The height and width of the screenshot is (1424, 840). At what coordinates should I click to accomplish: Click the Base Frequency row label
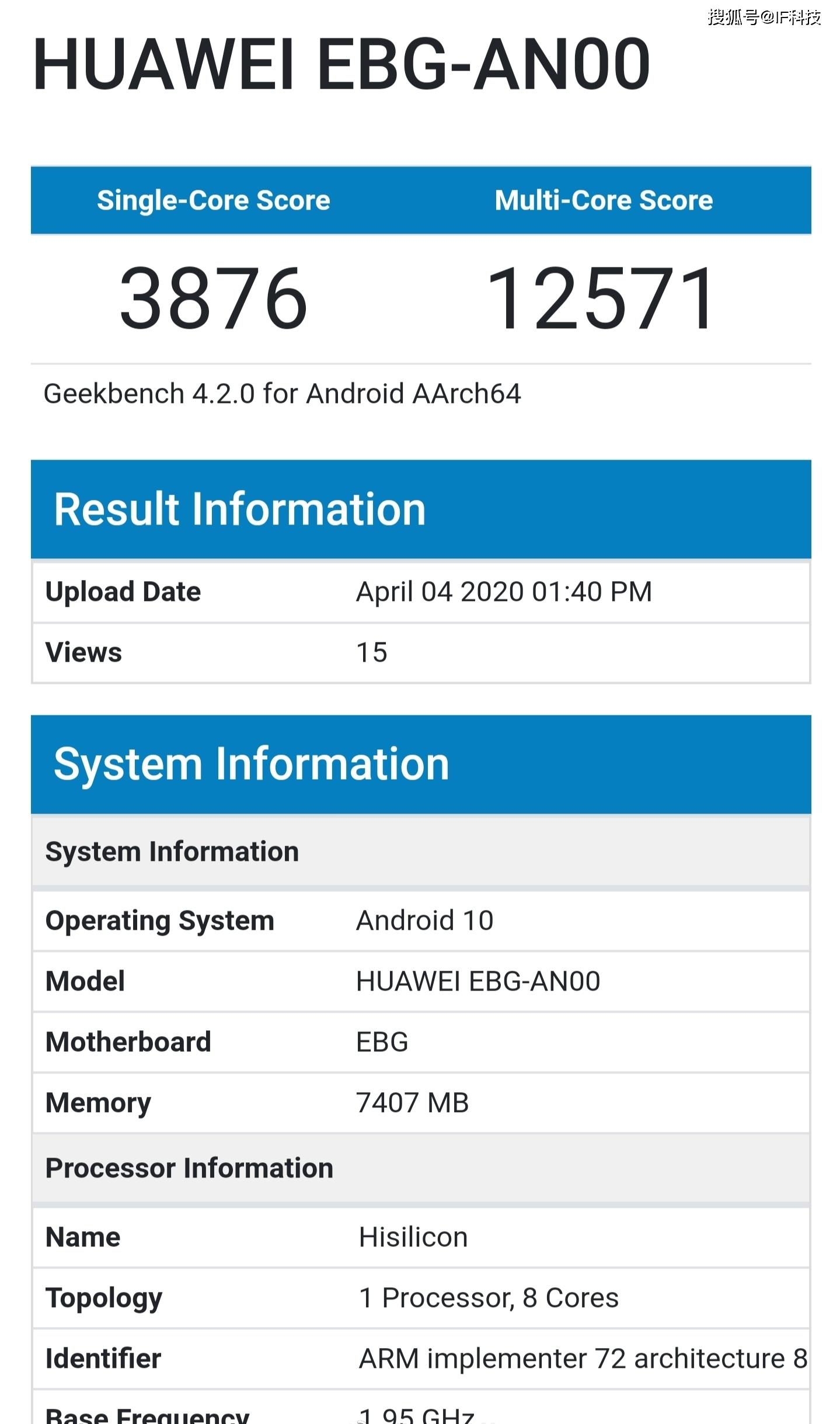pyautogui.click(x=147, y=1416)
